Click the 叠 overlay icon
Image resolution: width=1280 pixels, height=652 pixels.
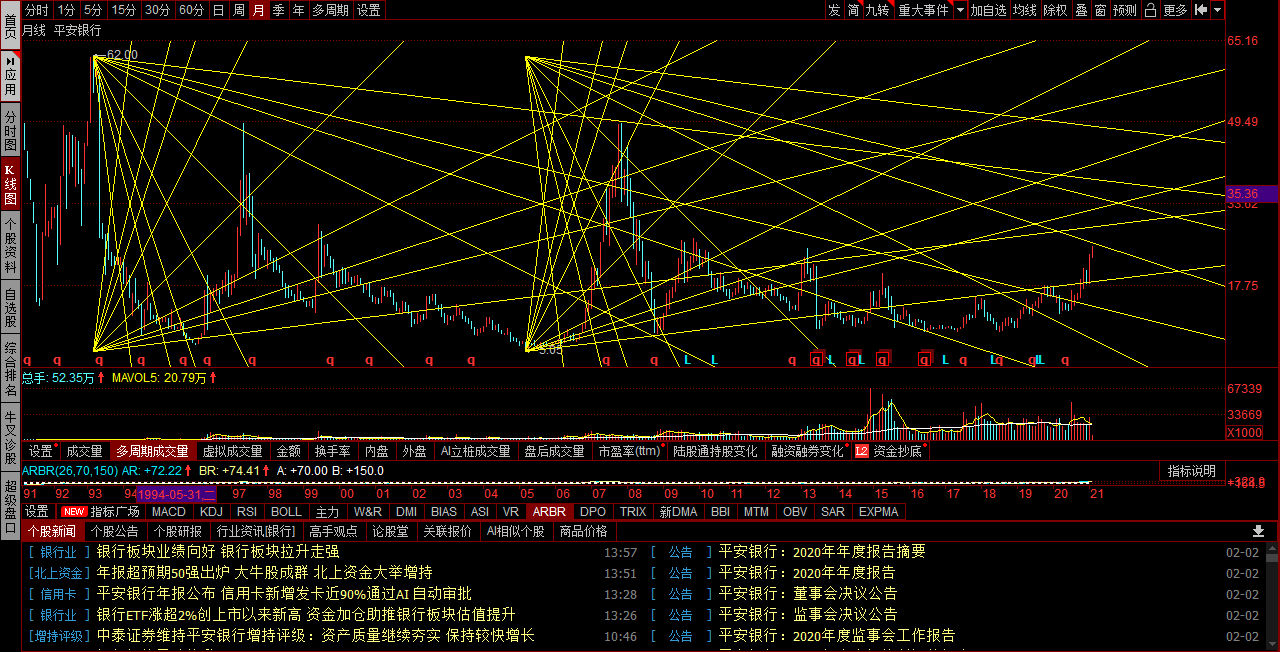coord(1081,10)
